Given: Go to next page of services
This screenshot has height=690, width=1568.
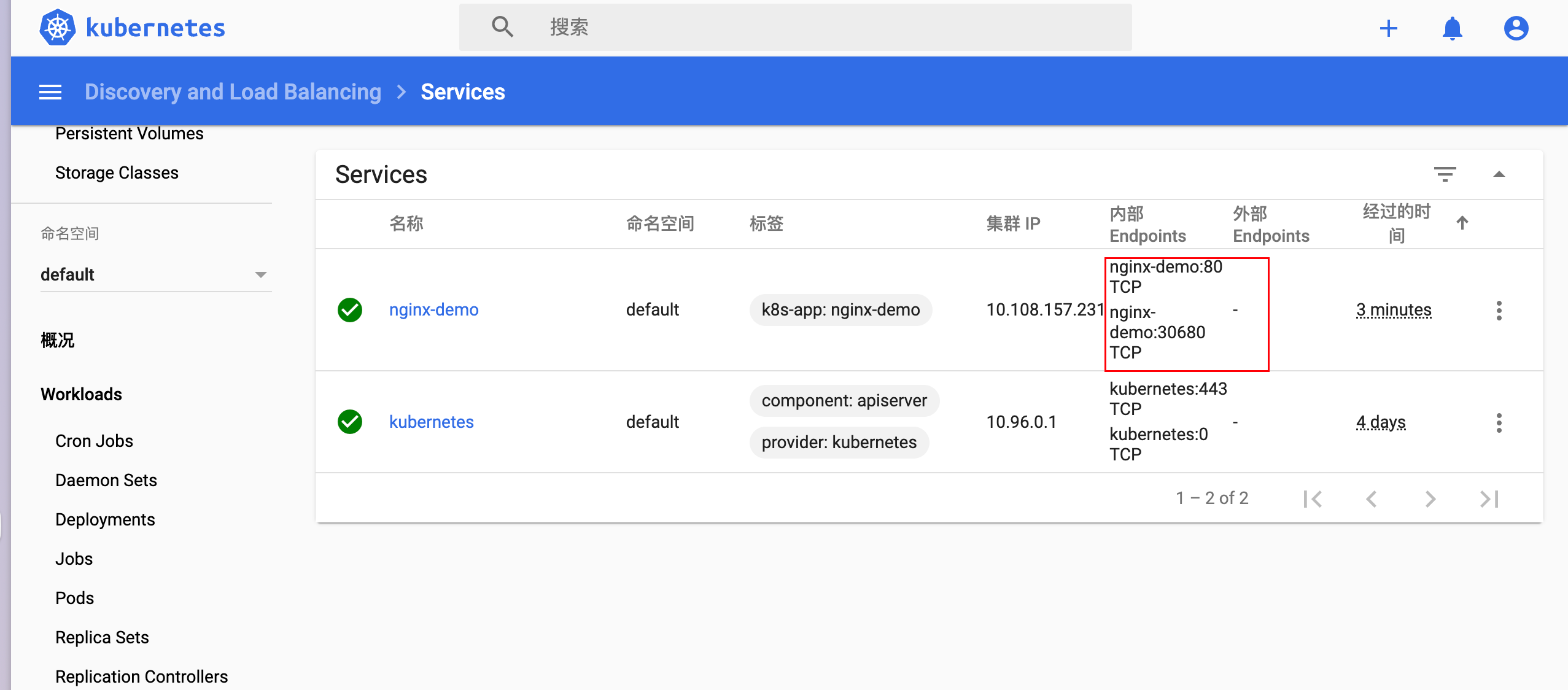Looking at the screenshot, I should coord(1430,498).
